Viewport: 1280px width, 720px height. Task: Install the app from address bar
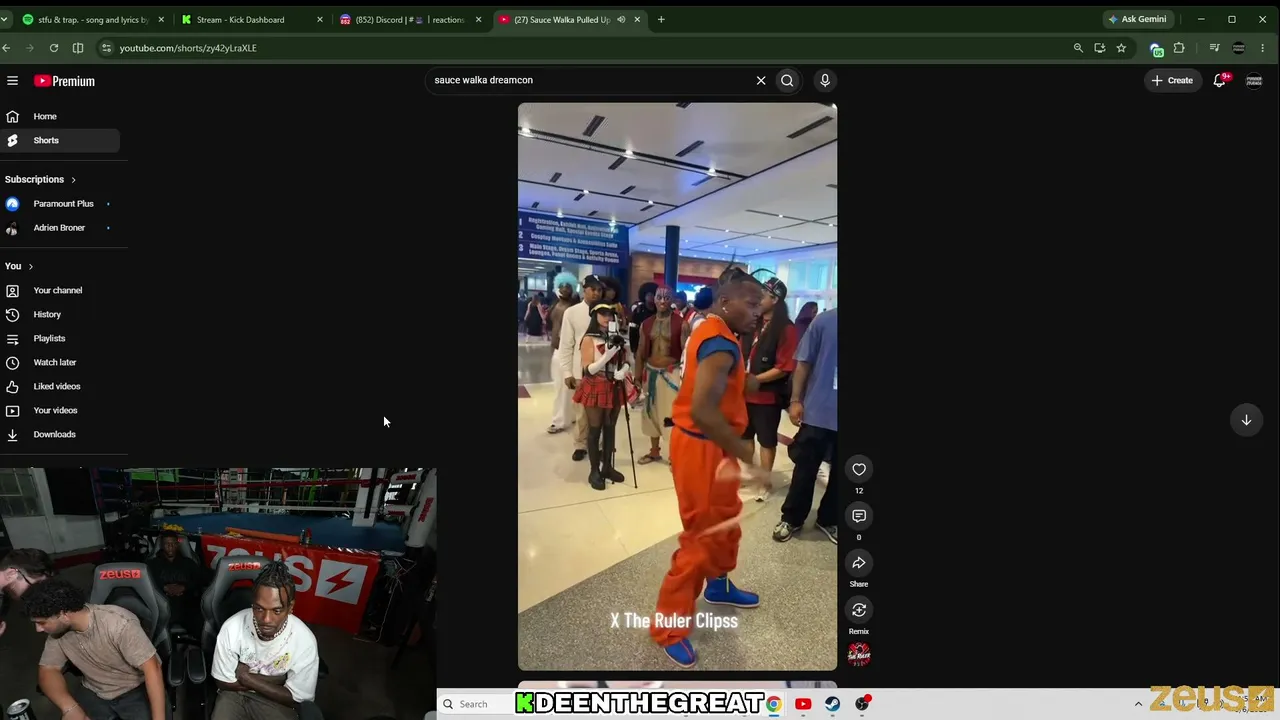click(x=1100, y=48)
